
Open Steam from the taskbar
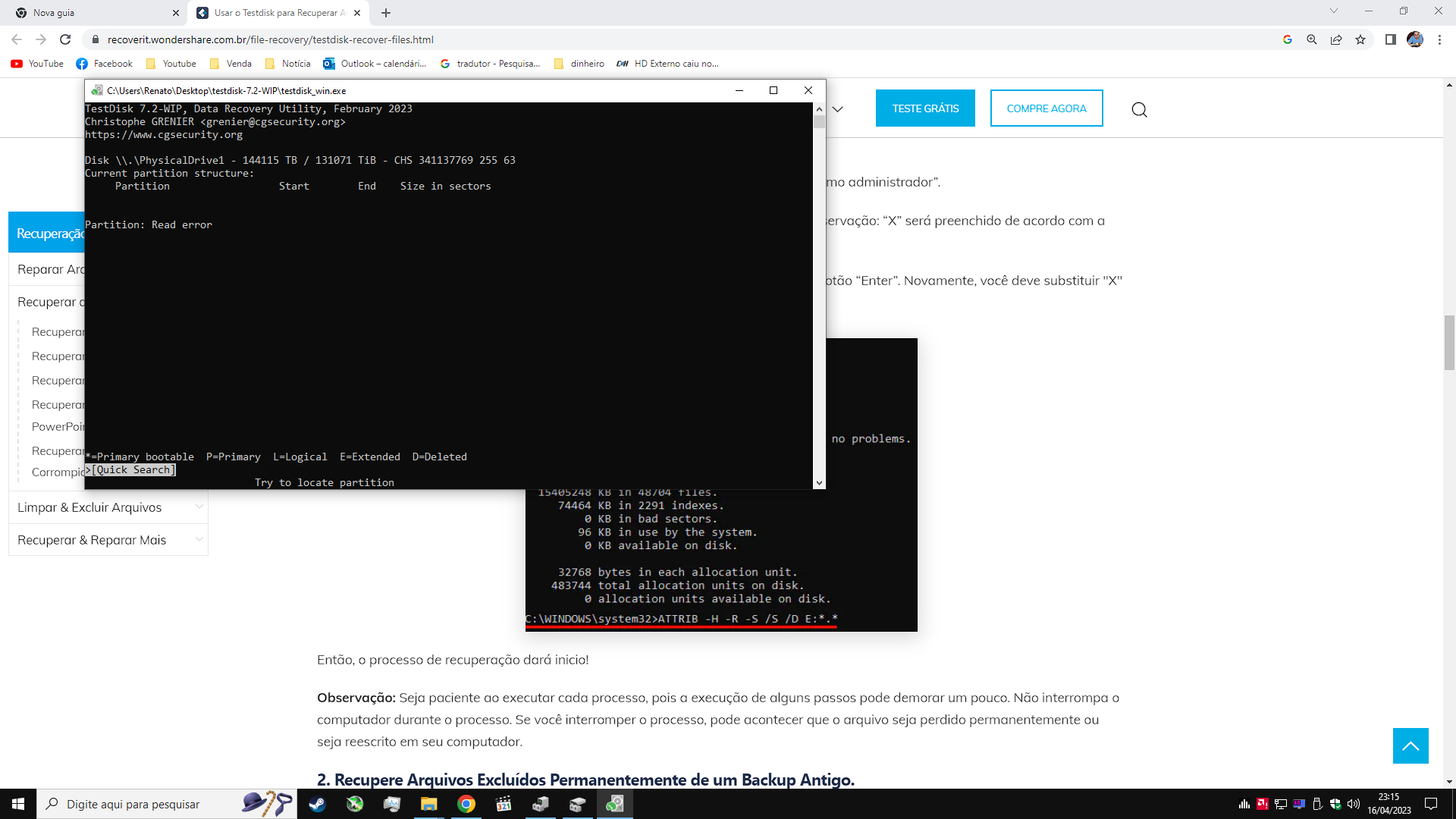[x=318, y=804]
